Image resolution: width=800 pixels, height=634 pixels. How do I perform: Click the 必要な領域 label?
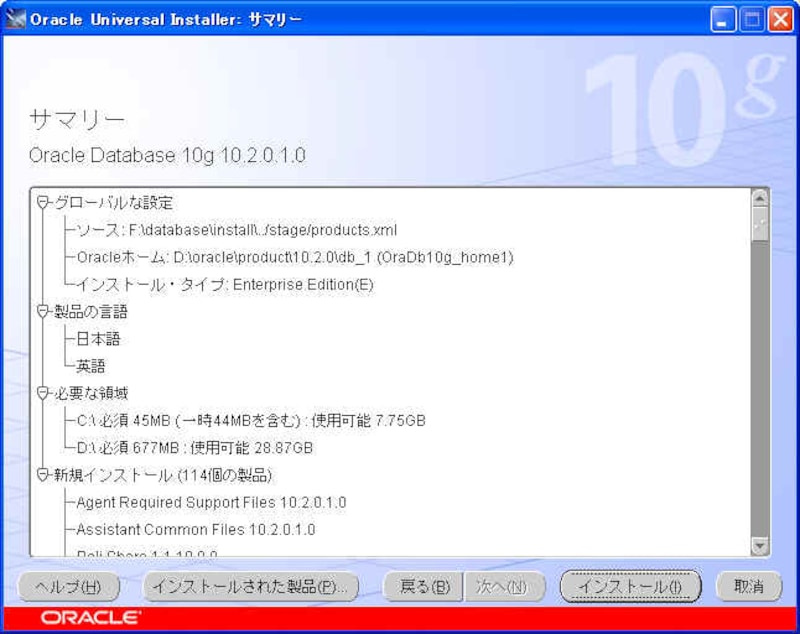click(x=91, y=393)
